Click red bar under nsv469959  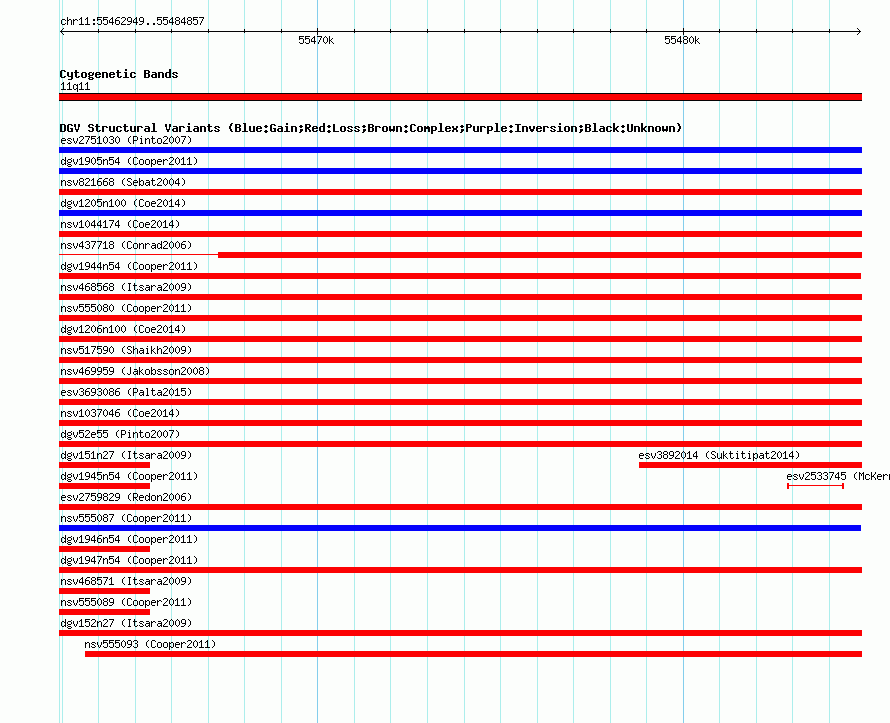(460, 381)
